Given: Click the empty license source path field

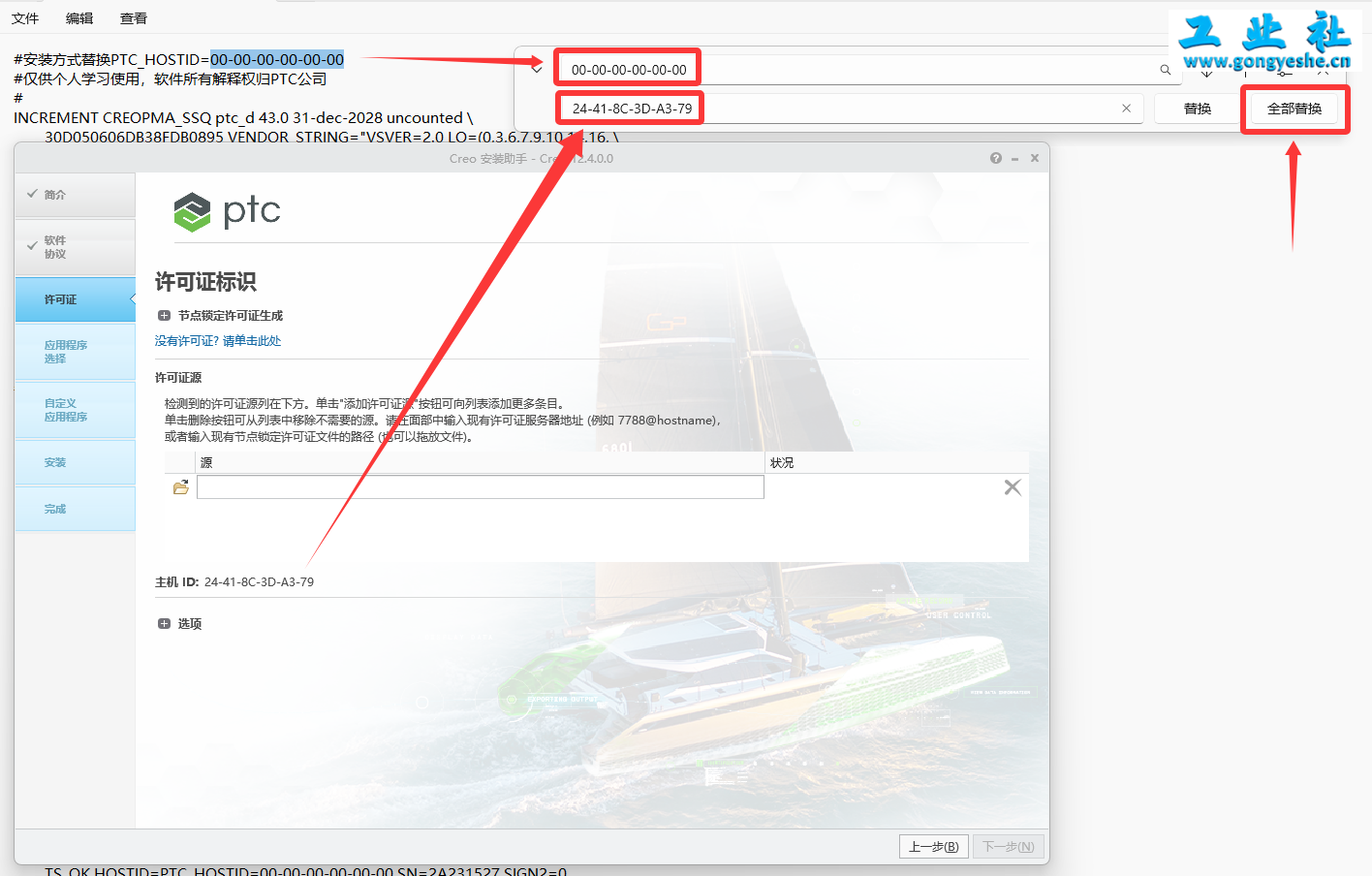Looking at the screenshot, I should point(481,486).
